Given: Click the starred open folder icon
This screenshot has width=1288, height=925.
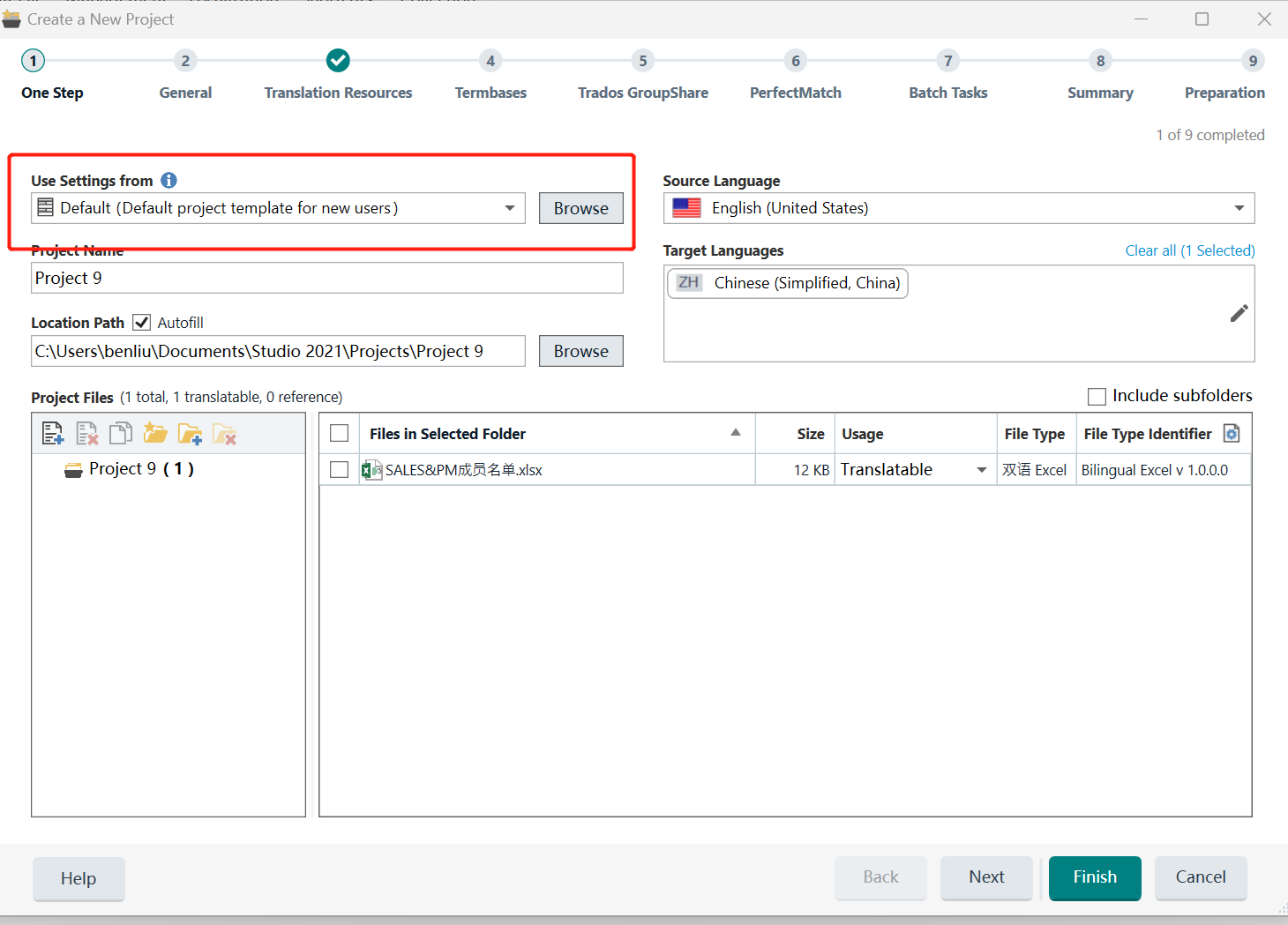Looking at the screenshot, I should pos(155,433).
